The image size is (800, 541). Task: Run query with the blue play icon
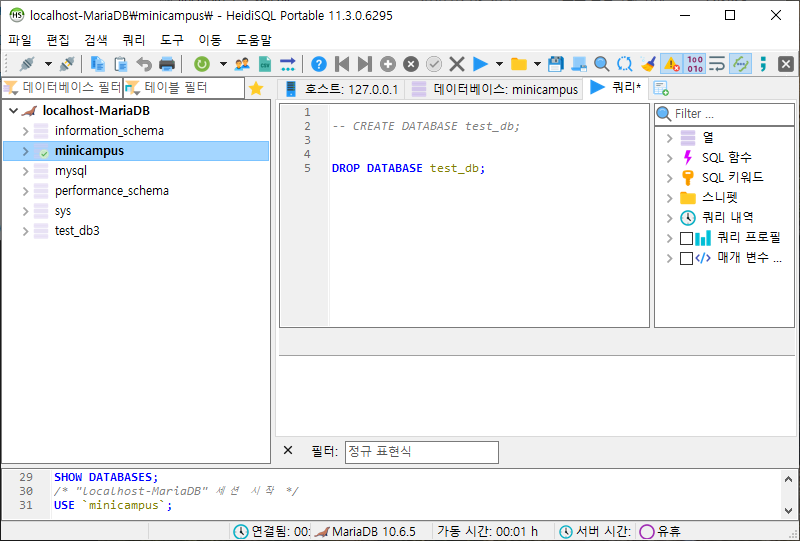point(480,64)
